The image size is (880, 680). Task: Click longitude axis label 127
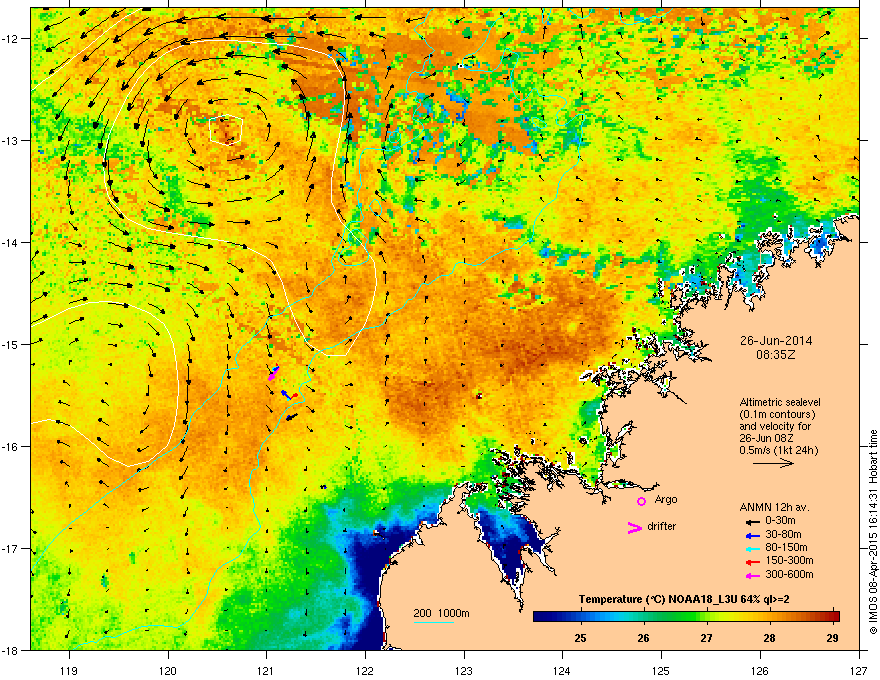tap(859, 671)
